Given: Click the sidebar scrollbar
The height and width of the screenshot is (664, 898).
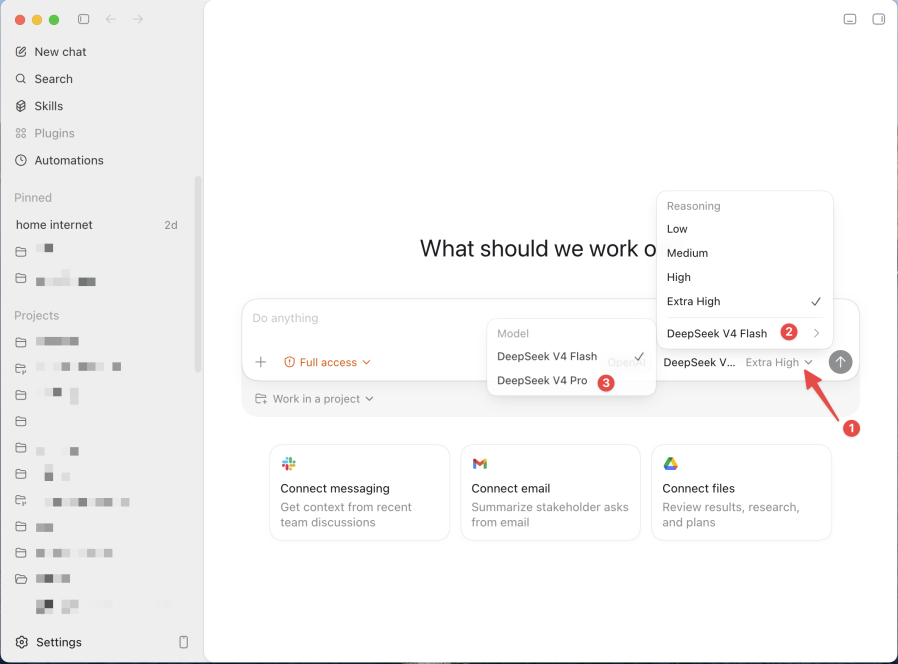Looking at the screenshot, I should click(x=198, y=274).
